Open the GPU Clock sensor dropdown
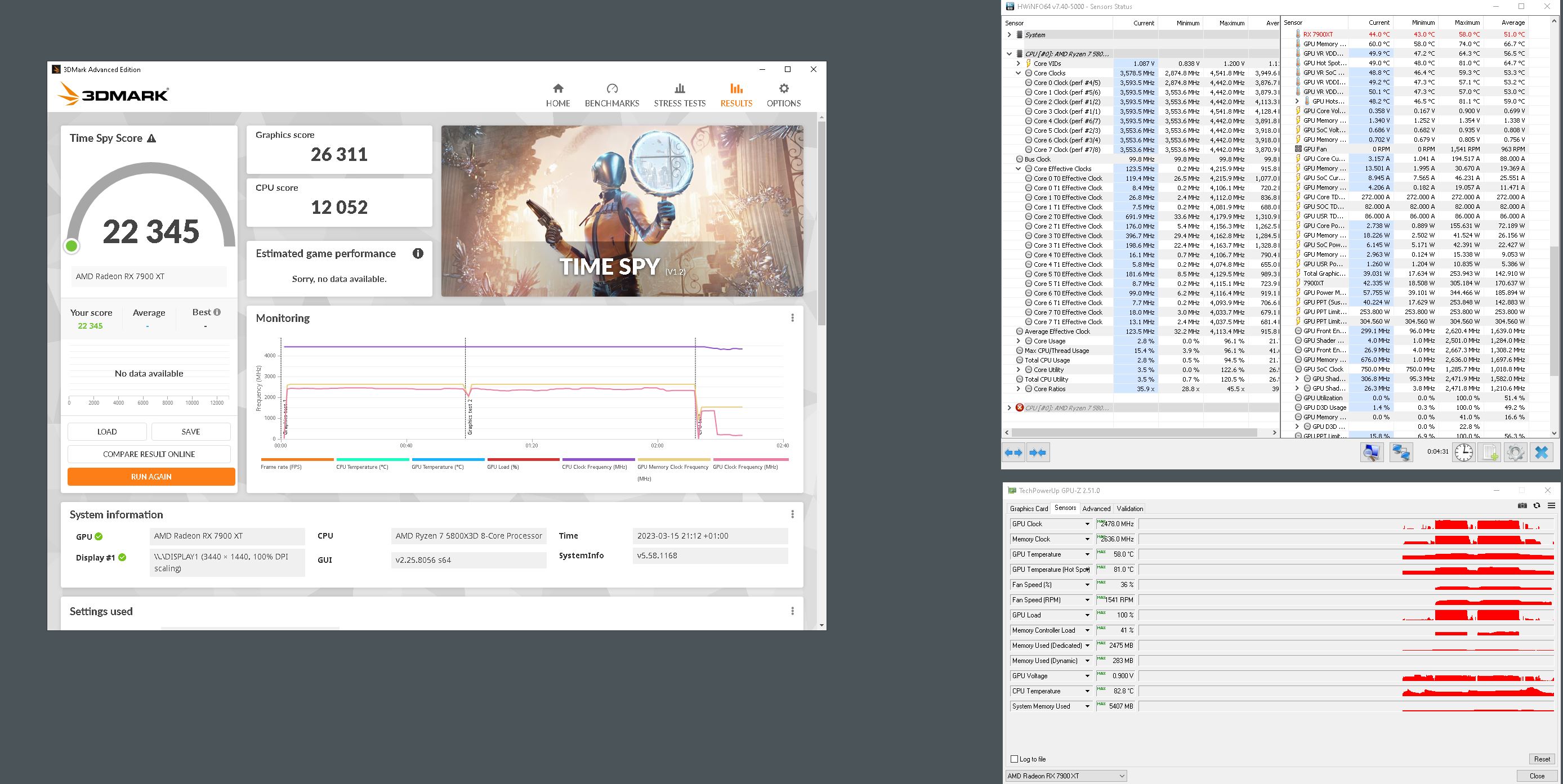The height and width of the screenshot is (784, 1563). pos(1087,524)
